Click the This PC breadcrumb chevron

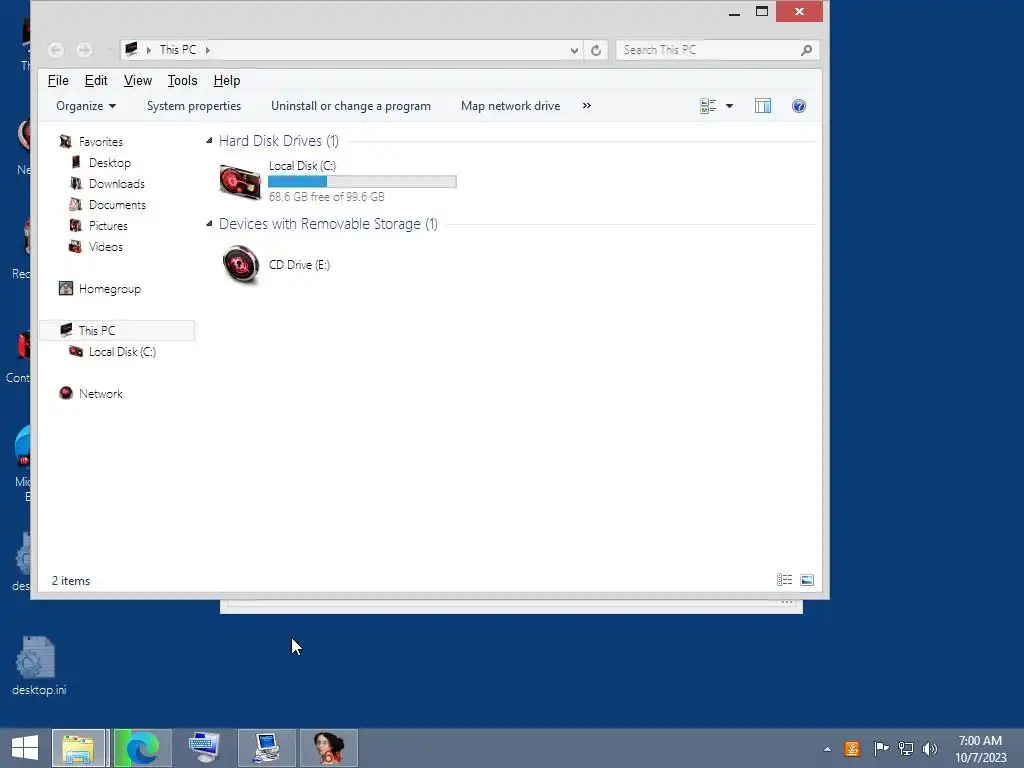(x=208, y=50)
